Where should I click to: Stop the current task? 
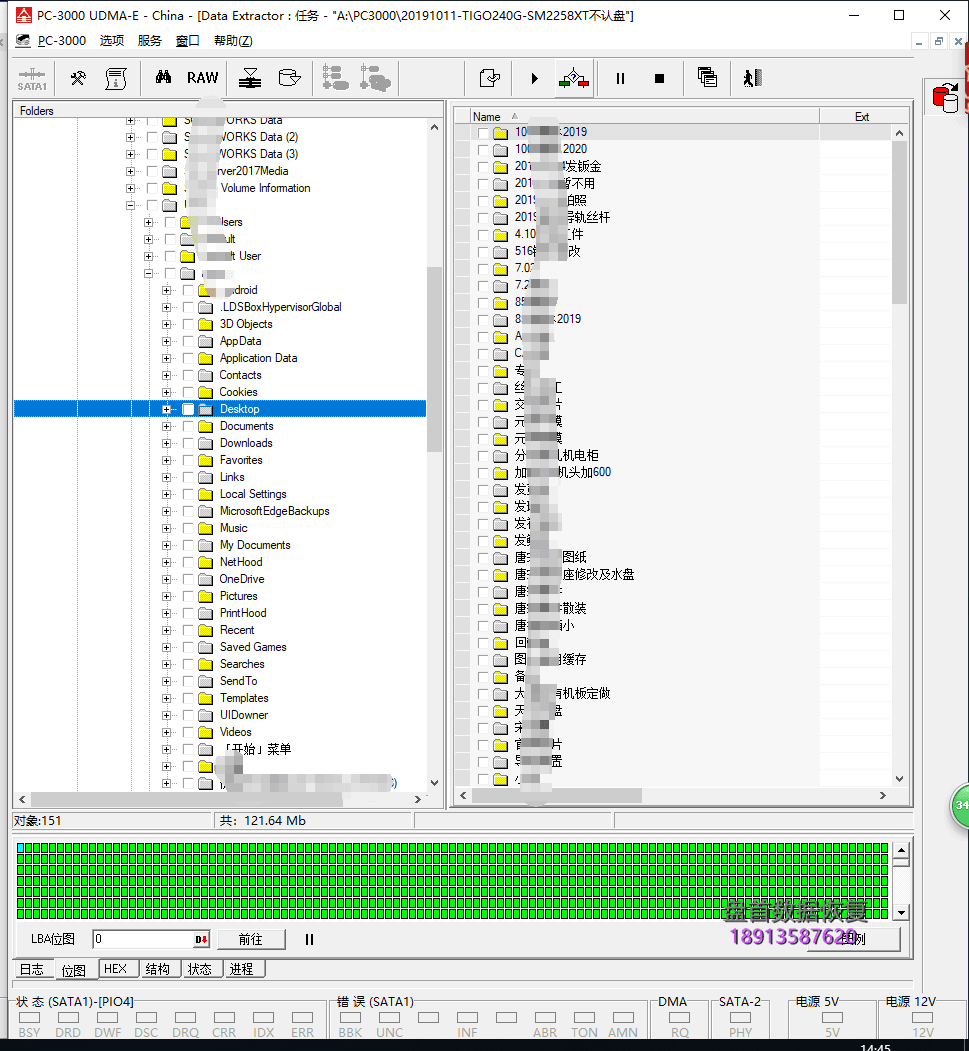tap(659, 78)
